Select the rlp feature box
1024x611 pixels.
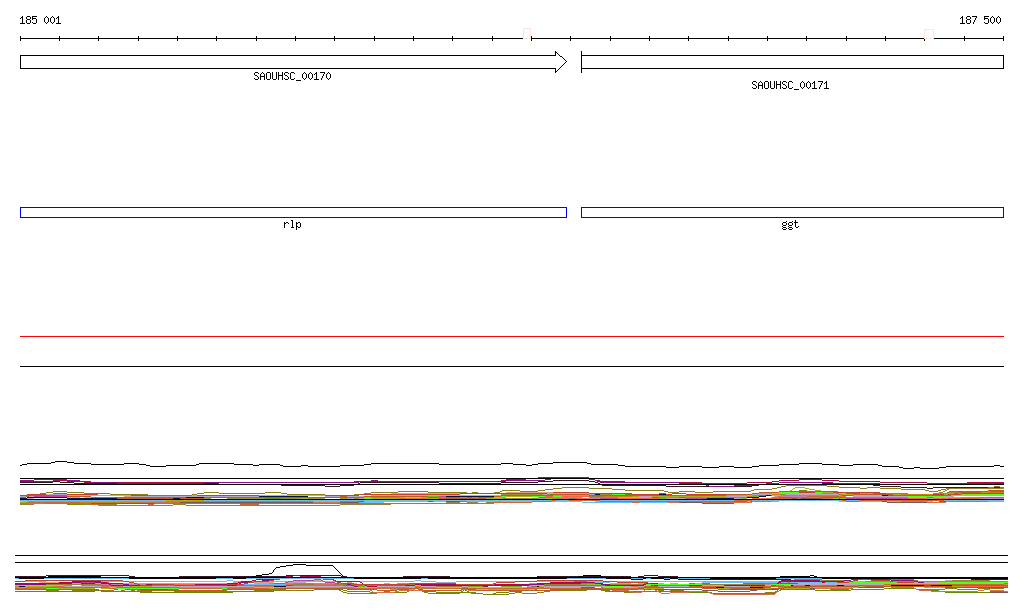click(293, 212)
